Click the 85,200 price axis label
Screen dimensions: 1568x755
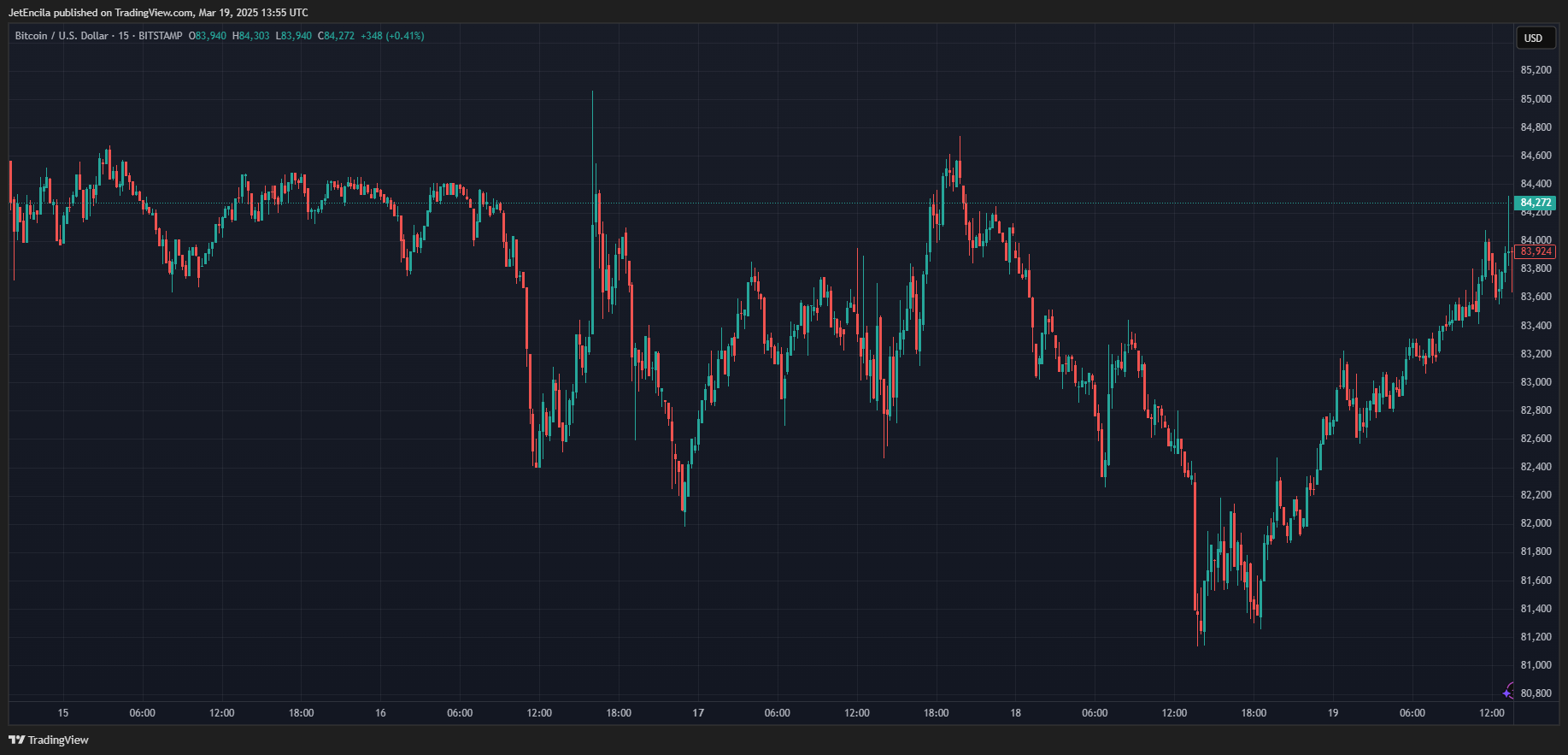click(1536, 70)
